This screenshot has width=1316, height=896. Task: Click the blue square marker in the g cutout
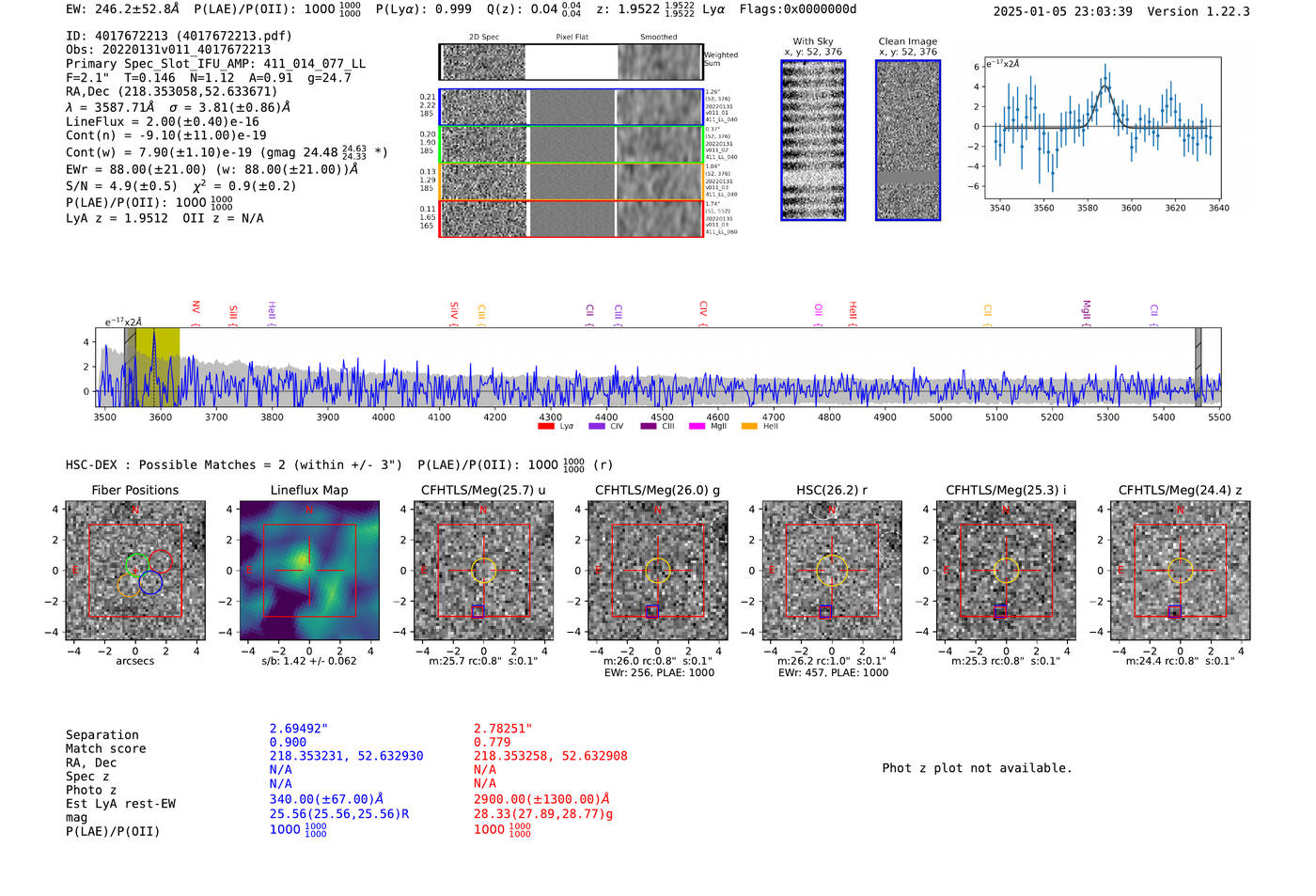tap(651, 611)
